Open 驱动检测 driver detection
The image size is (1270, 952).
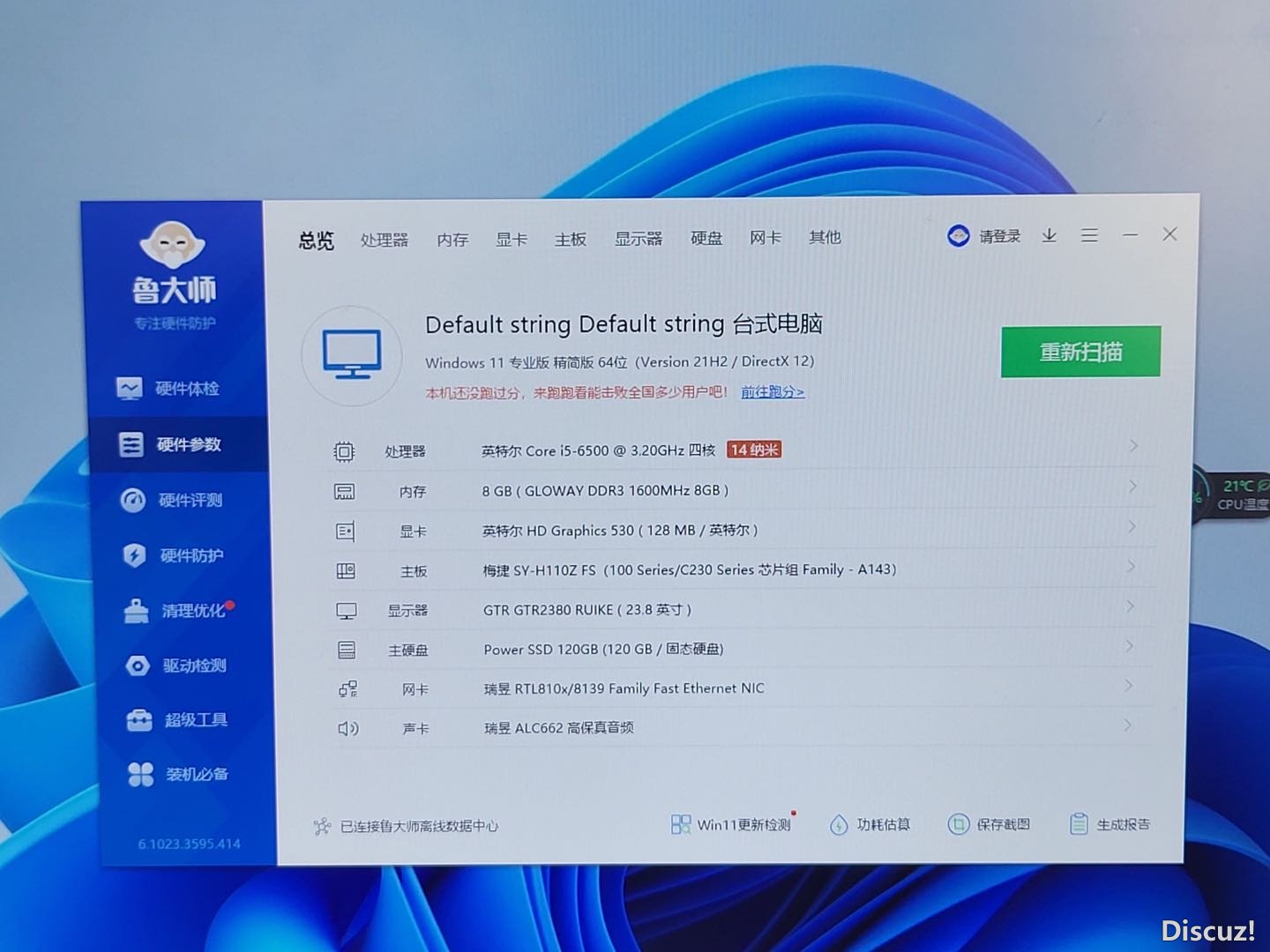[176, 666]
